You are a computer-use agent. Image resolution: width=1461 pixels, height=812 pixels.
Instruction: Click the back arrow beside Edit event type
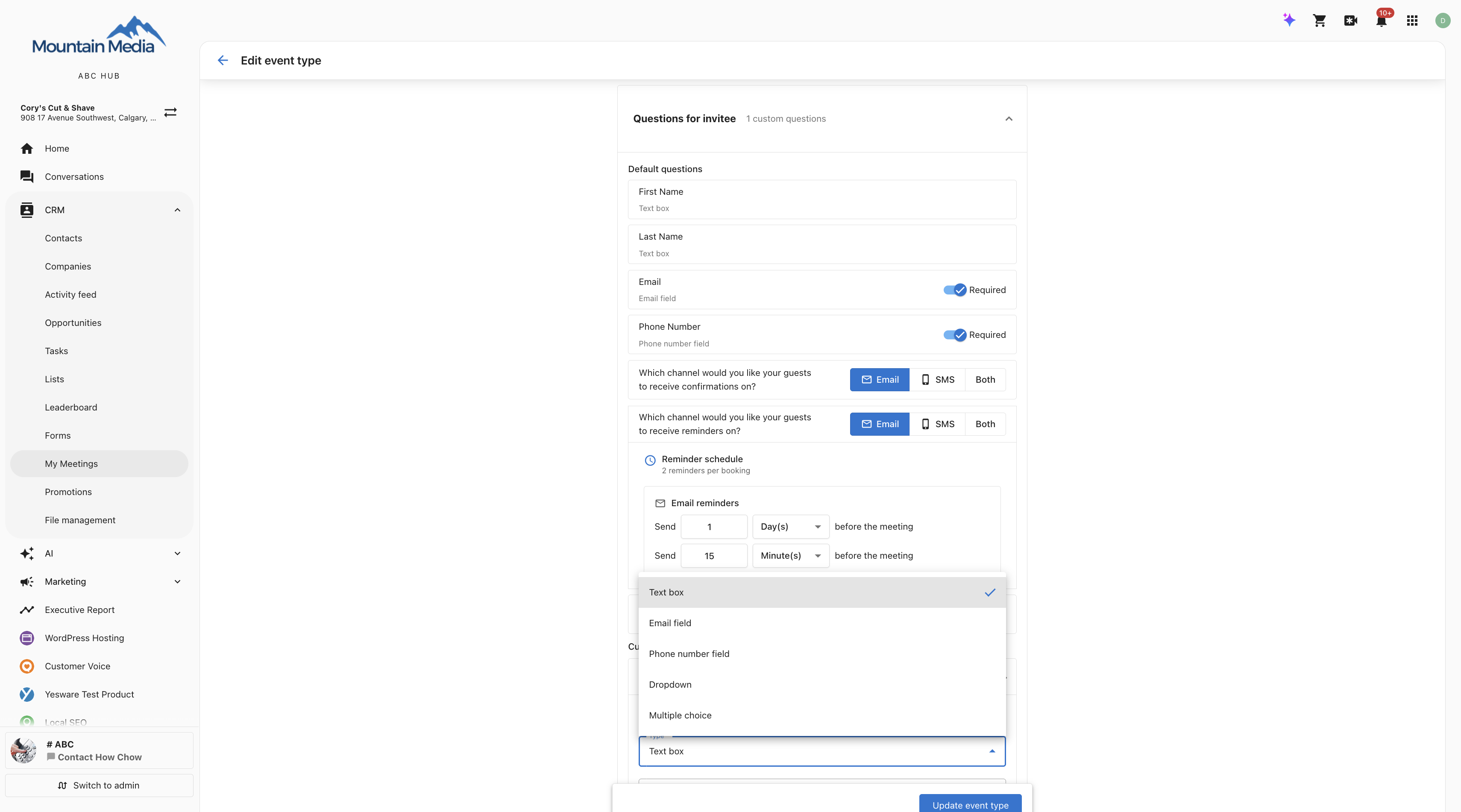coord(222,60)
